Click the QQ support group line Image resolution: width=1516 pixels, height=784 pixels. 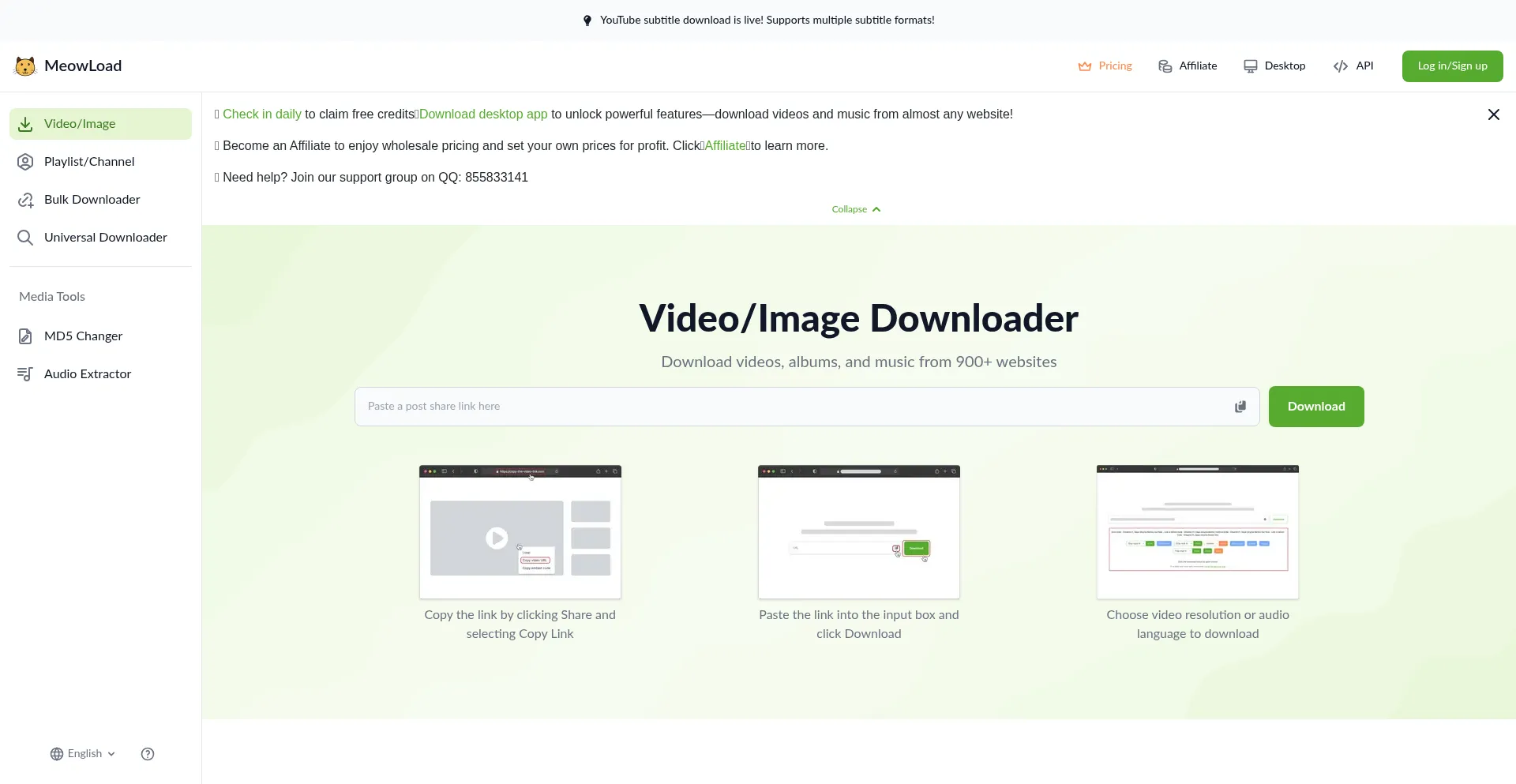click(372, 178)
